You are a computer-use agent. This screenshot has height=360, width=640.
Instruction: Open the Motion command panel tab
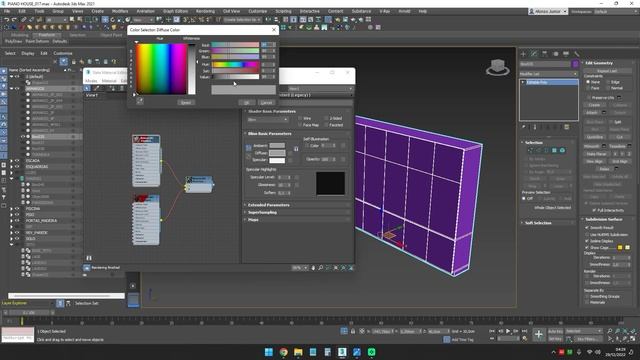click(555, 54)
